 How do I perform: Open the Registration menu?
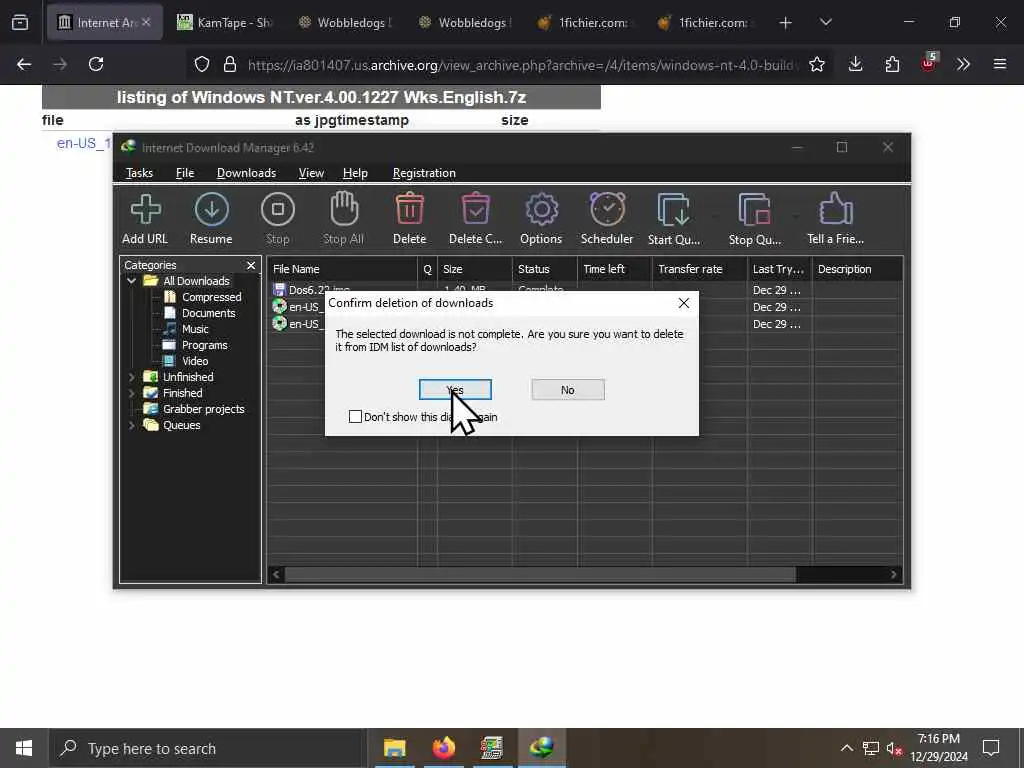(424, 173)
